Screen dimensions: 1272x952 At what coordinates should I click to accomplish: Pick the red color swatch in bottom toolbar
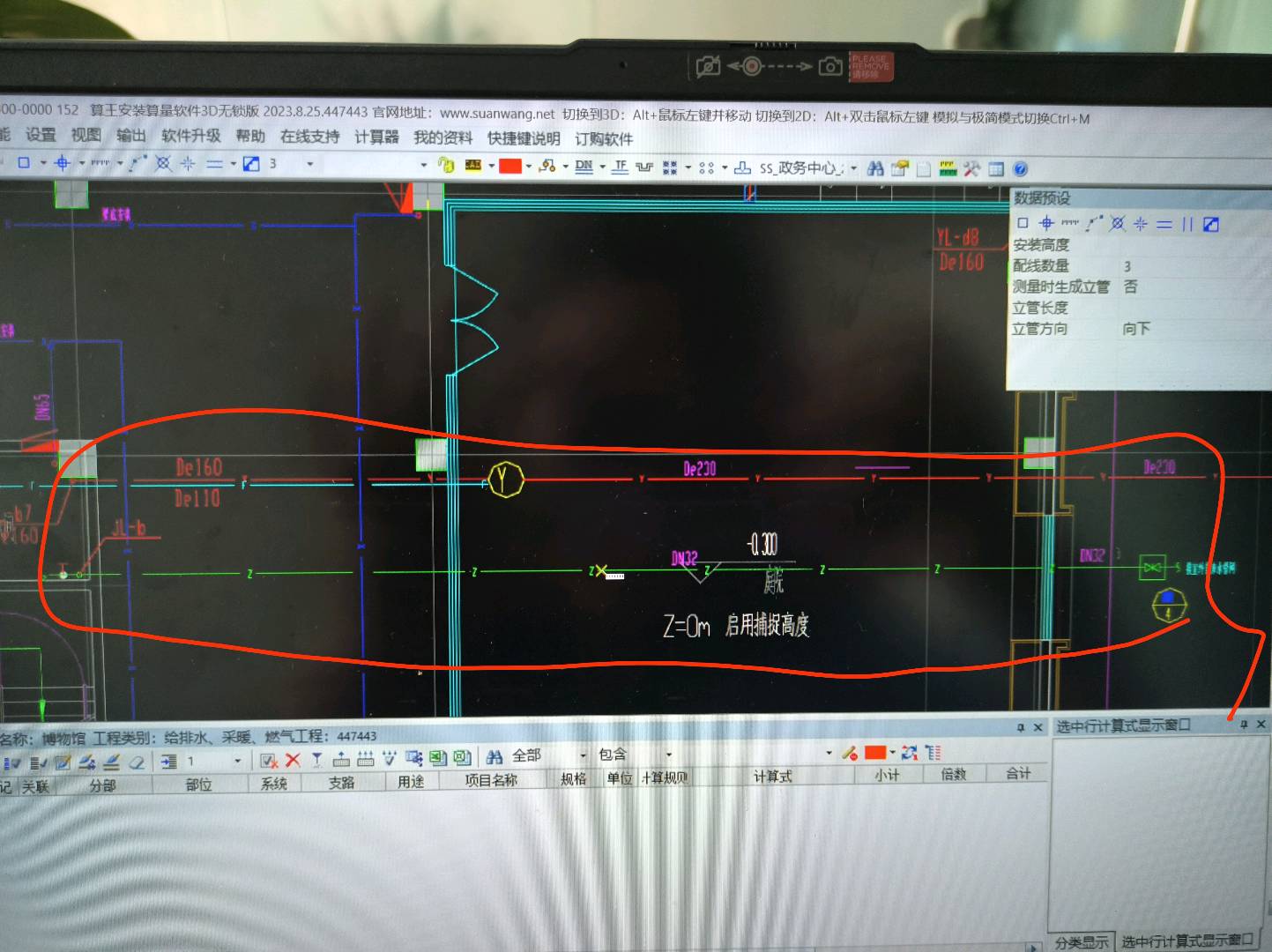(875, 752)
